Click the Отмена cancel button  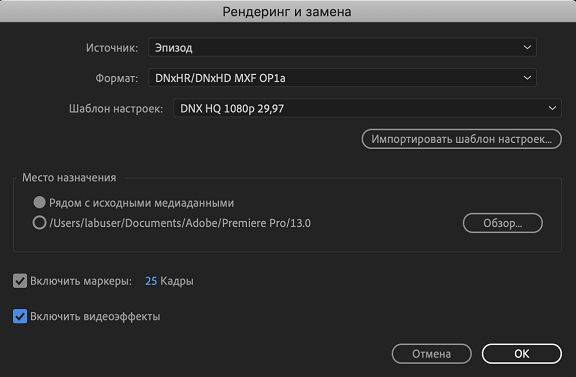(x=432, y=354)
